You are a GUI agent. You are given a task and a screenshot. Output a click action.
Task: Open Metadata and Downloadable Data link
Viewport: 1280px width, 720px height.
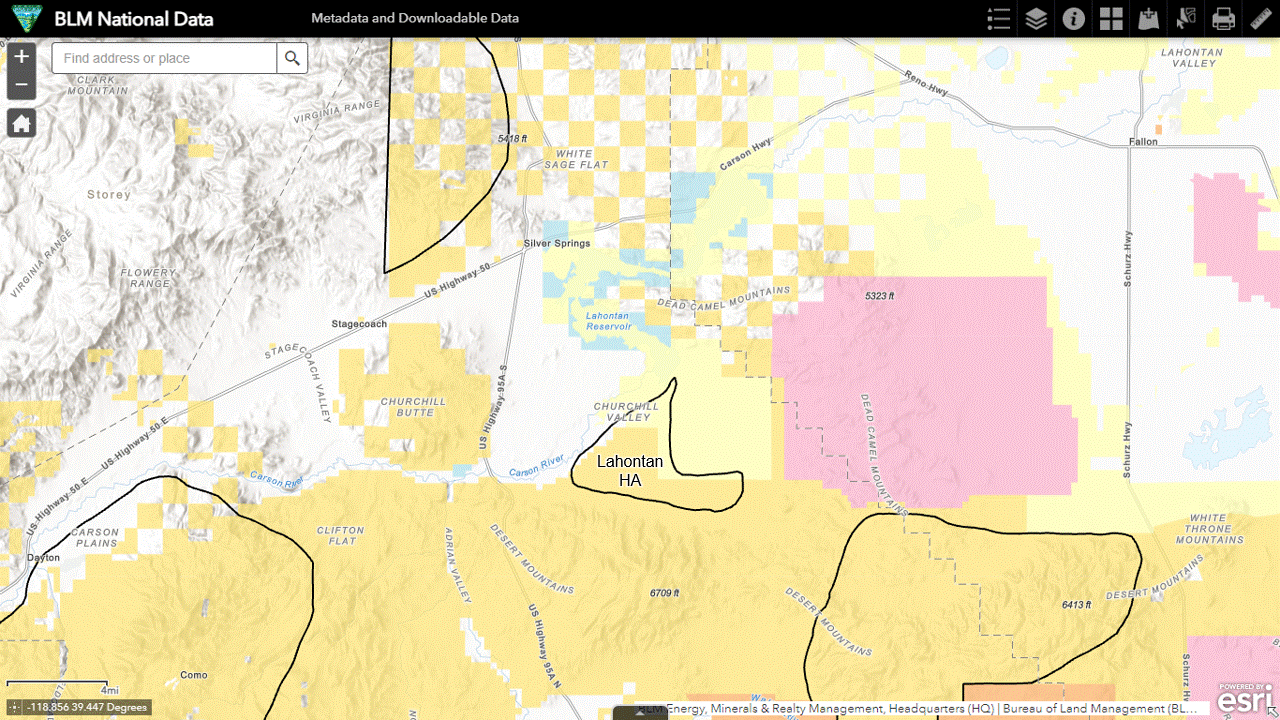click(x=414, y=19)
